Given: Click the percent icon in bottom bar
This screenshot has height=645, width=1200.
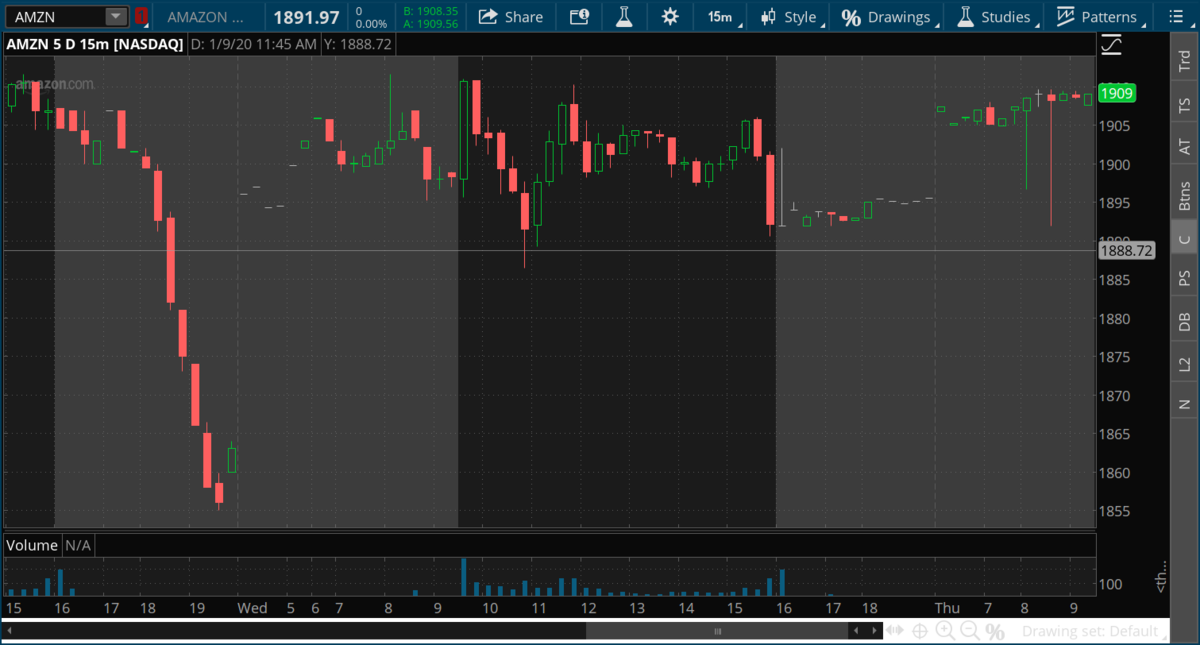Looking at the screenshot, I should click(994, 631).
